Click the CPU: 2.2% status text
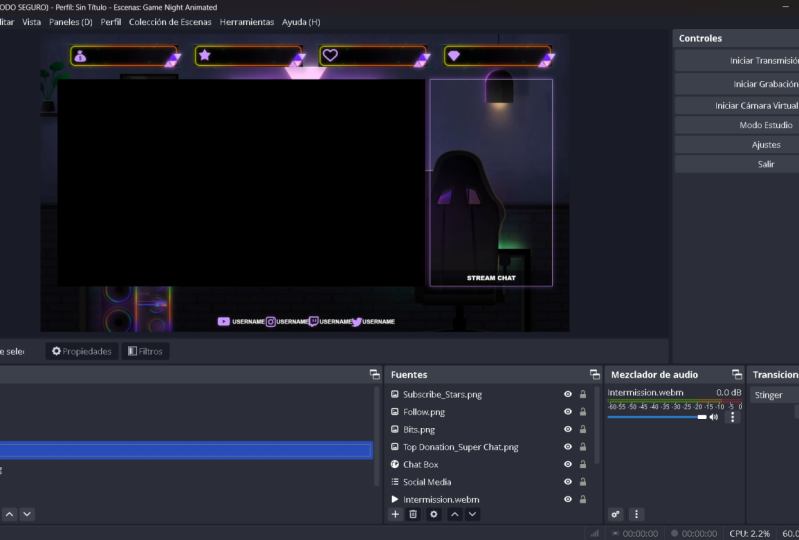The height and width of the screenshot is (540, 799). click(x=749, y=533)
